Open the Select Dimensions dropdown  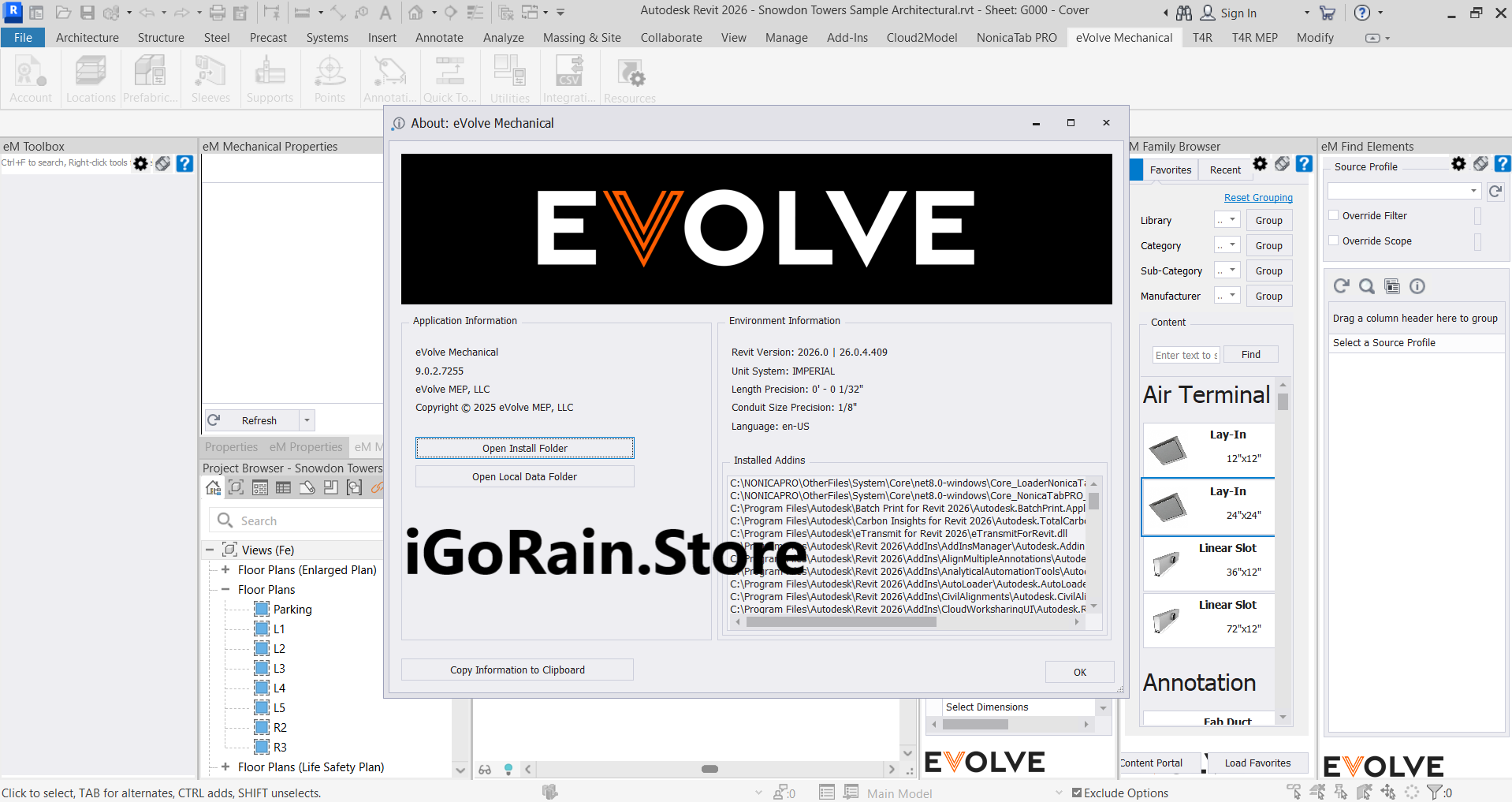[1103, 707]
